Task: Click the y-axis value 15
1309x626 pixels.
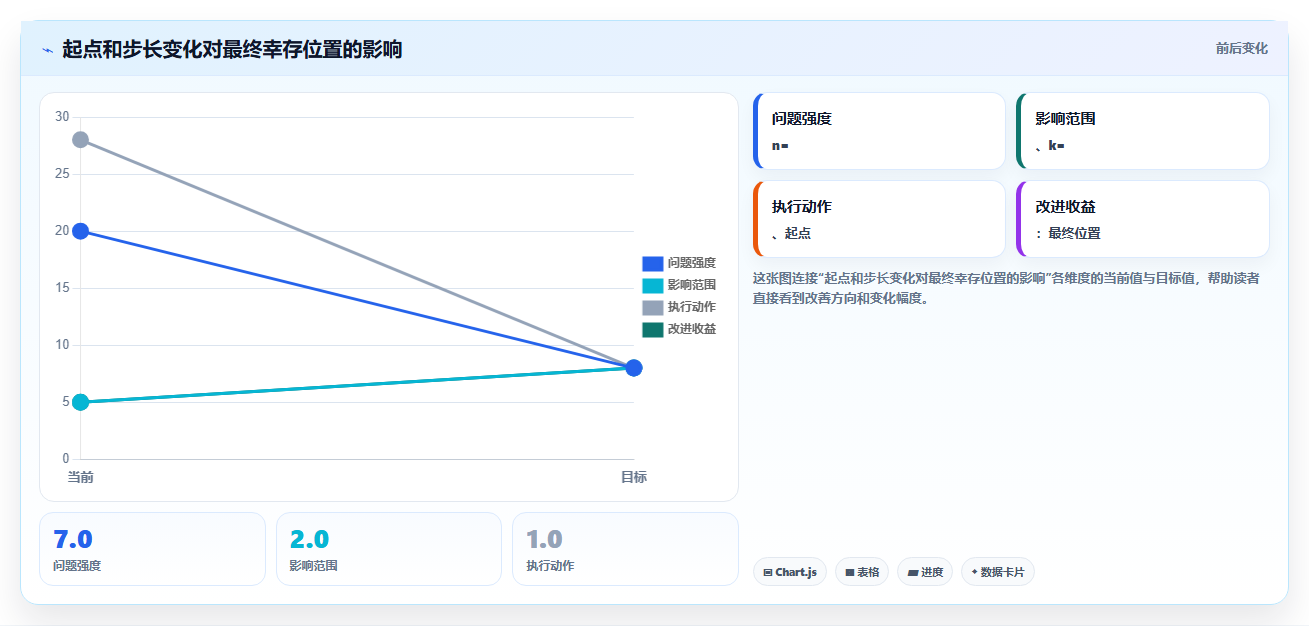Action: (62, 288)
